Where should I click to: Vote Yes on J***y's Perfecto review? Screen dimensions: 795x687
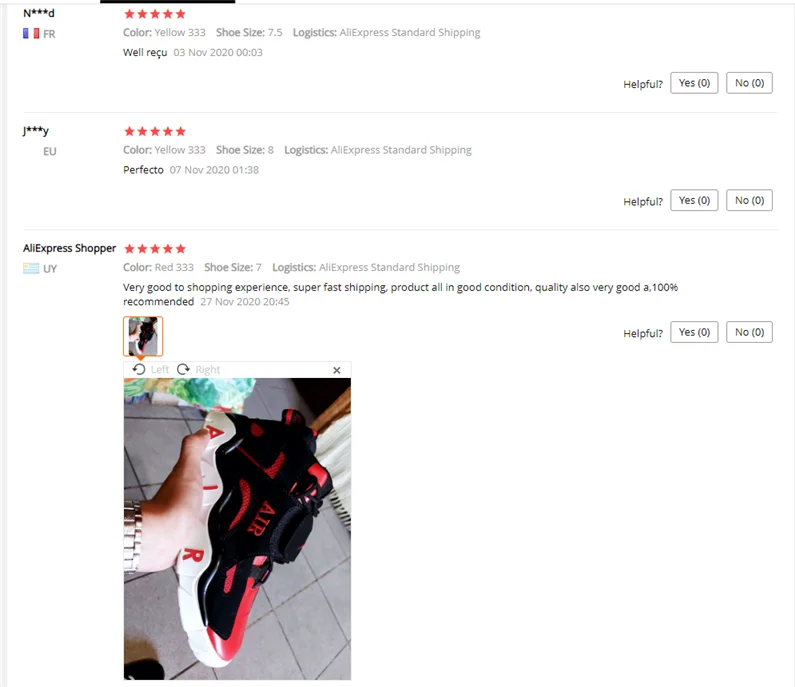(694, 200)
